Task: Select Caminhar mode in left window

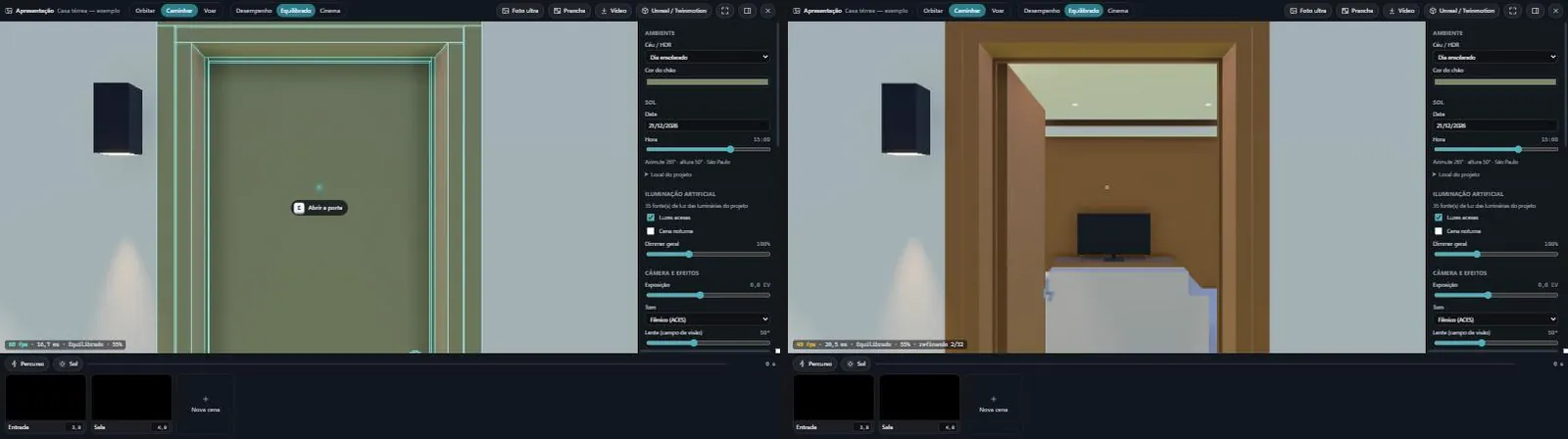Action: click(179, 11)
